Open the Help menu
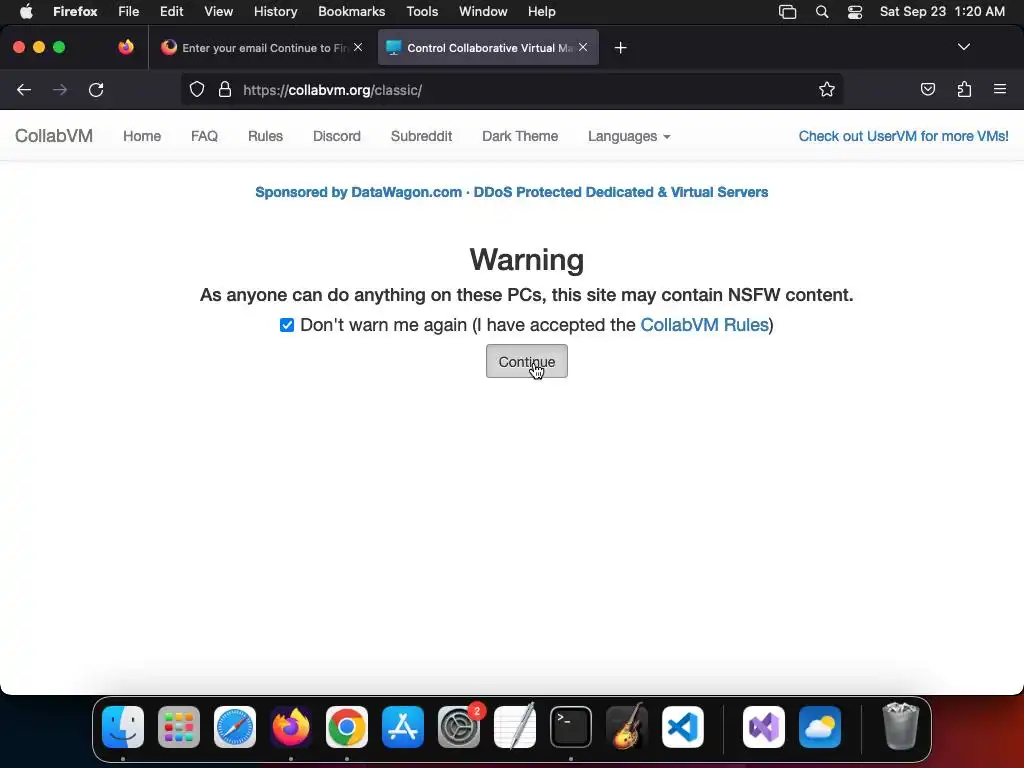Viewport: 1024px width, 768px height. tap(541, 11)
